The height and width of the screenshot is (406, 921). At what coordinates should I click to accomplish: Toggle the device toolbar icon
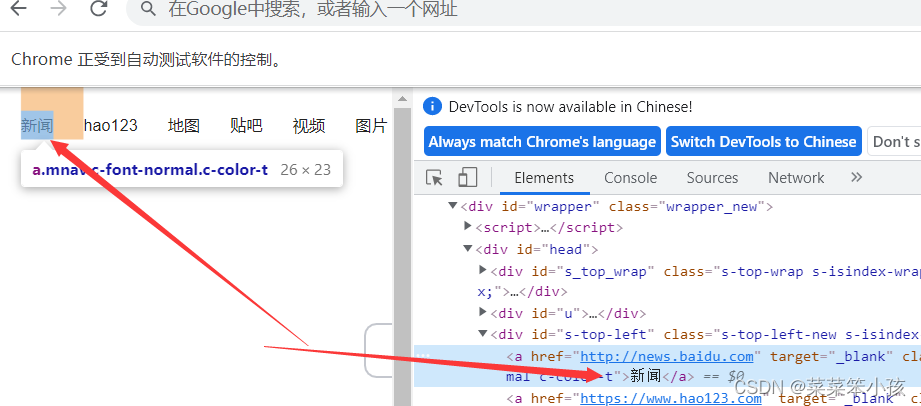click(x=468, y=177)
